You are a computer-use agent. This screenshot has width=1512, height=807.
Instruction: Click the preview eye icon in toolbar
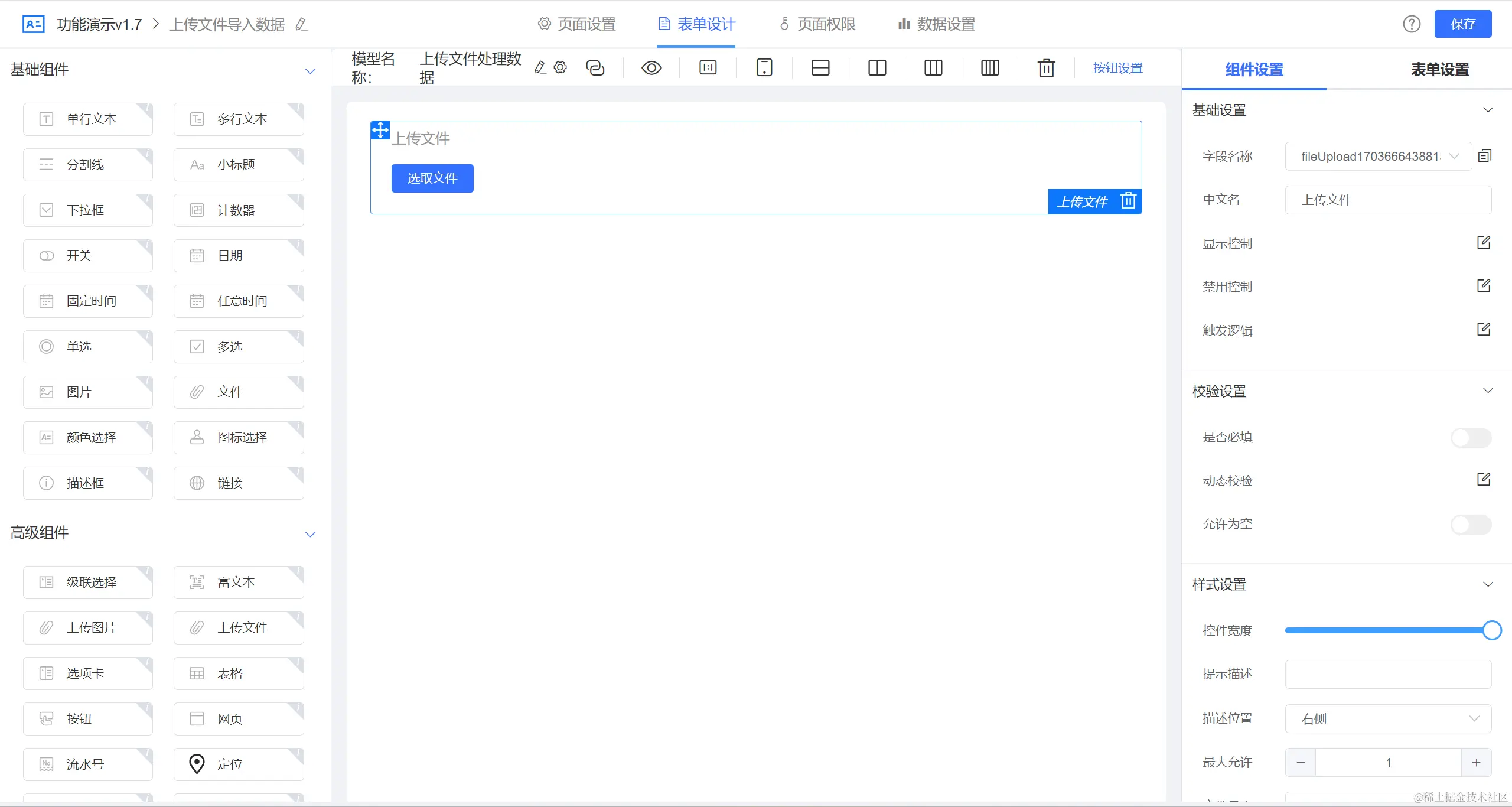click(651, 68)
